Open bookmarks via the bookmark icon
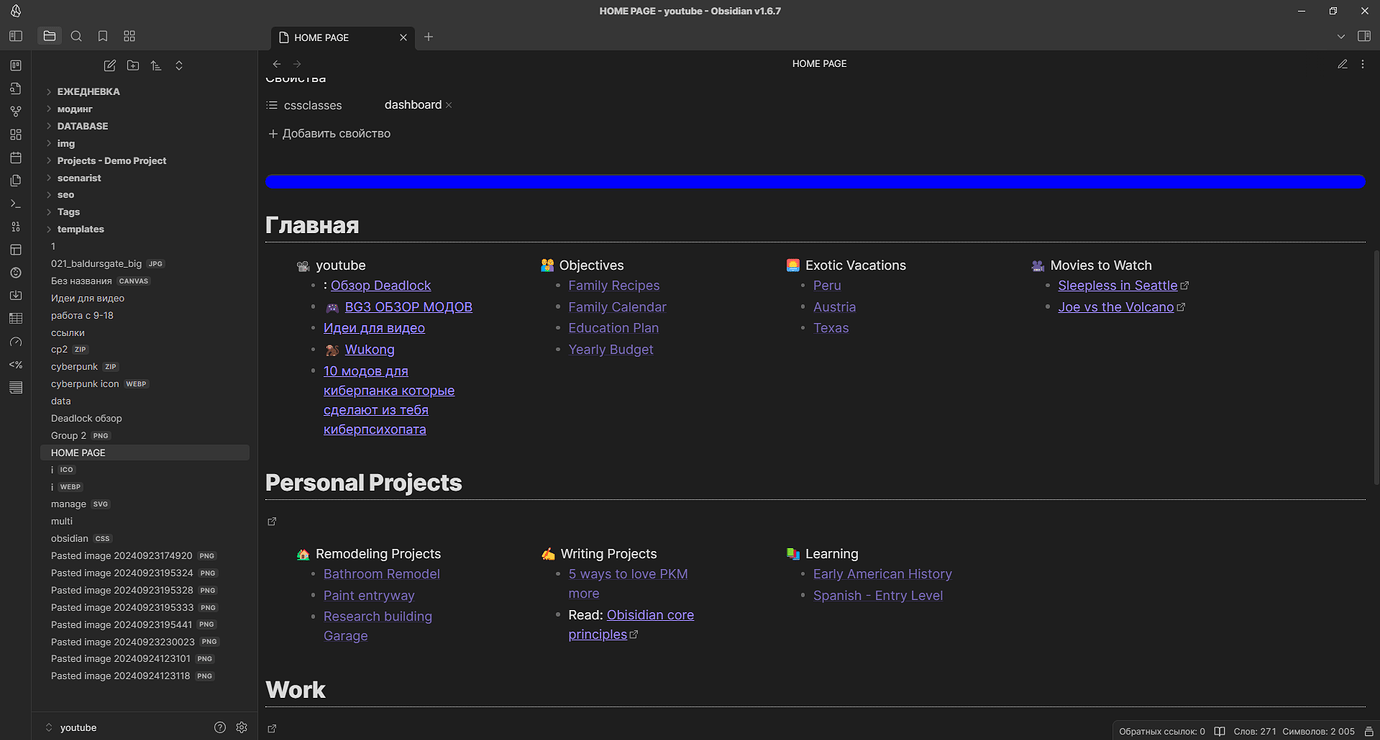1380x740 pixels. point(102,35)
